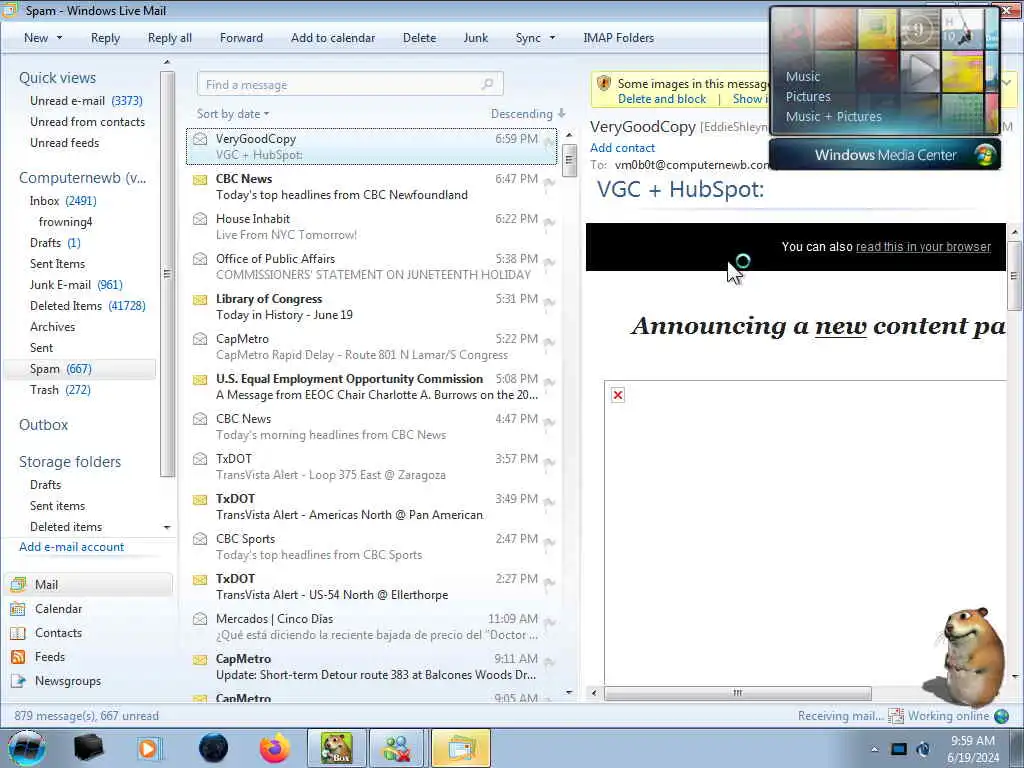The height and width of the screenshot is (768, 1024).
Task: Flag the Office of Public Affairs message
Action: (x=549, y=263)
